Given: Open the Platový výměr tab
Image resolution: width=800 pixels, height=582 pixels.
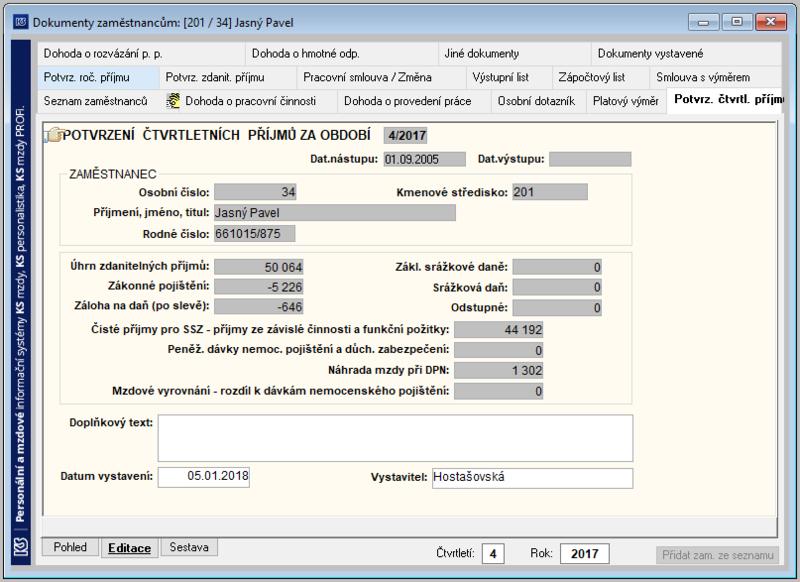Looking at the screenshot, I should [626, 101].
